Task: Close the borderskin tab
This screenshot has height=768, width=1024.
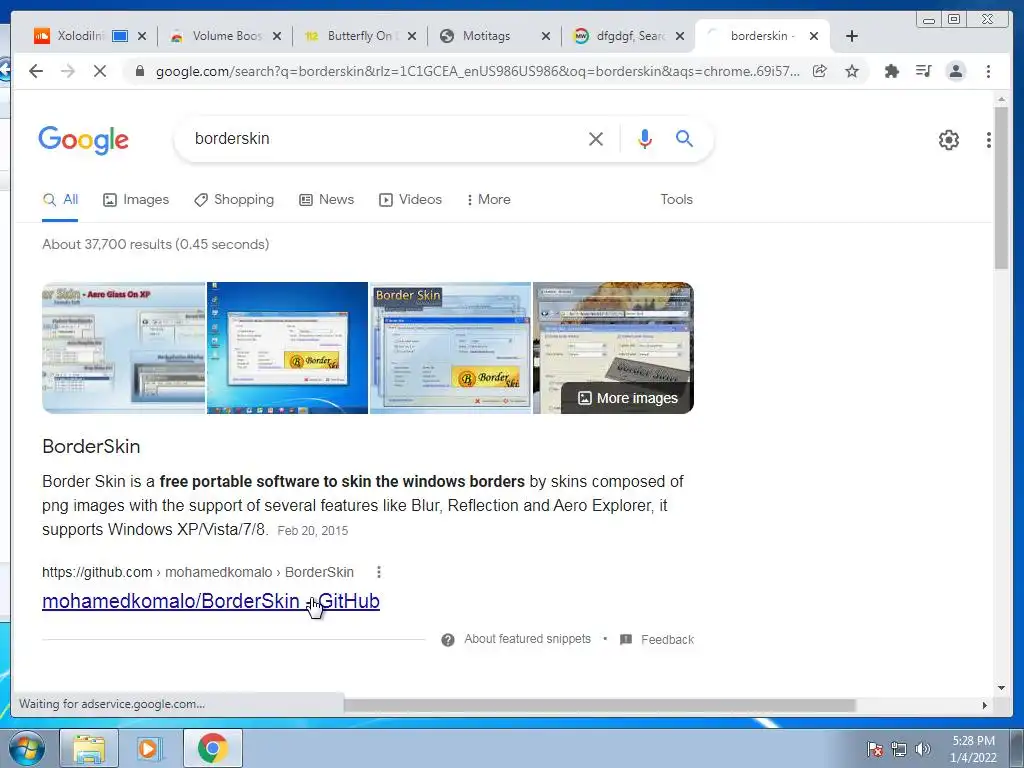Action: pos(814,36)
